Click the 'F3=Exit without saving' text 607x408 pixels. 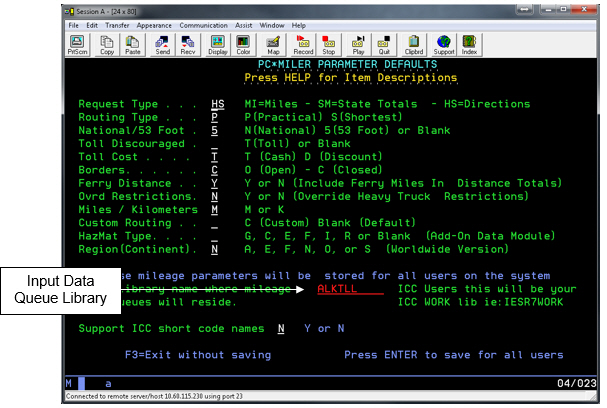pos(198,355)
